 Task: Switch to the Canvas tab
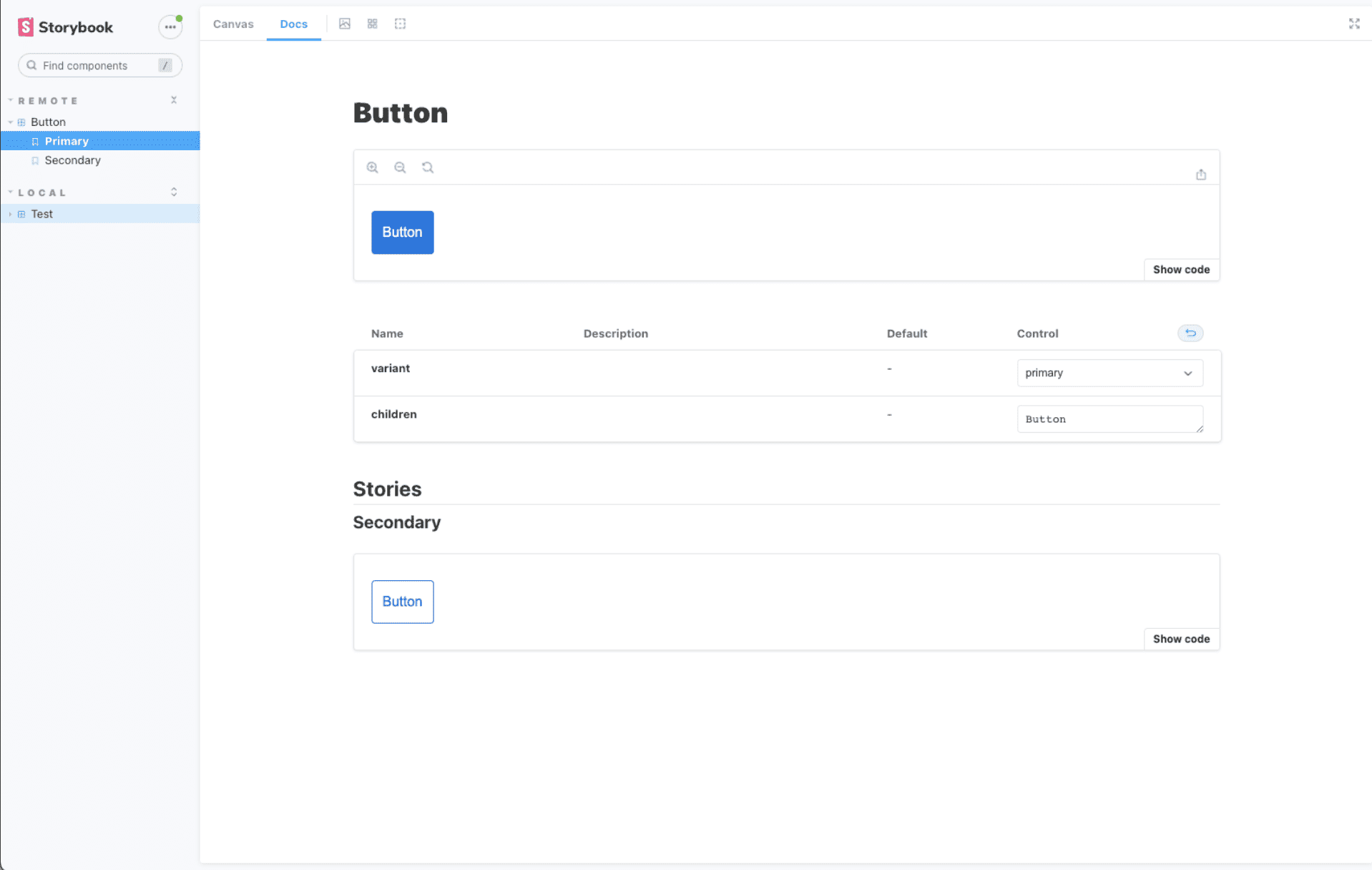pos(233,24)
